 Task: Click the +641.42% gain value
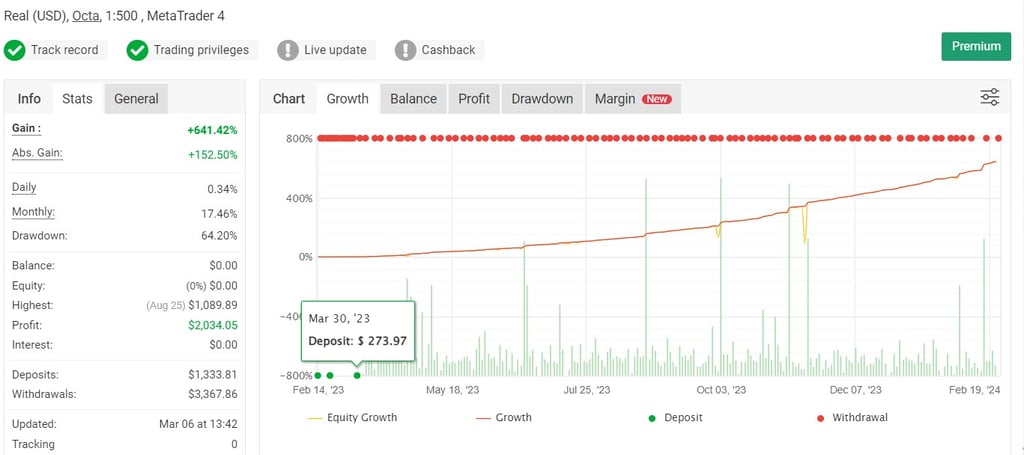tap(212, 131)
